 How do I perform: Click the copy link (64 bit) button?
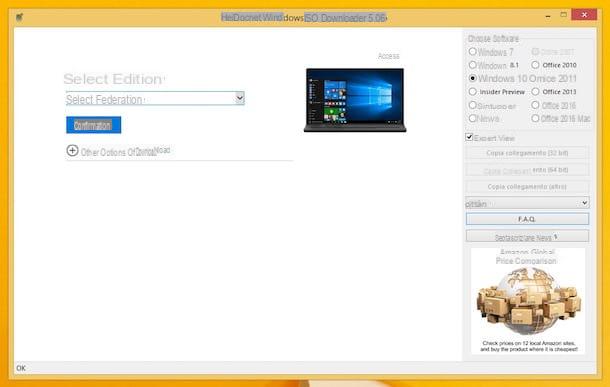pos(527,170)
